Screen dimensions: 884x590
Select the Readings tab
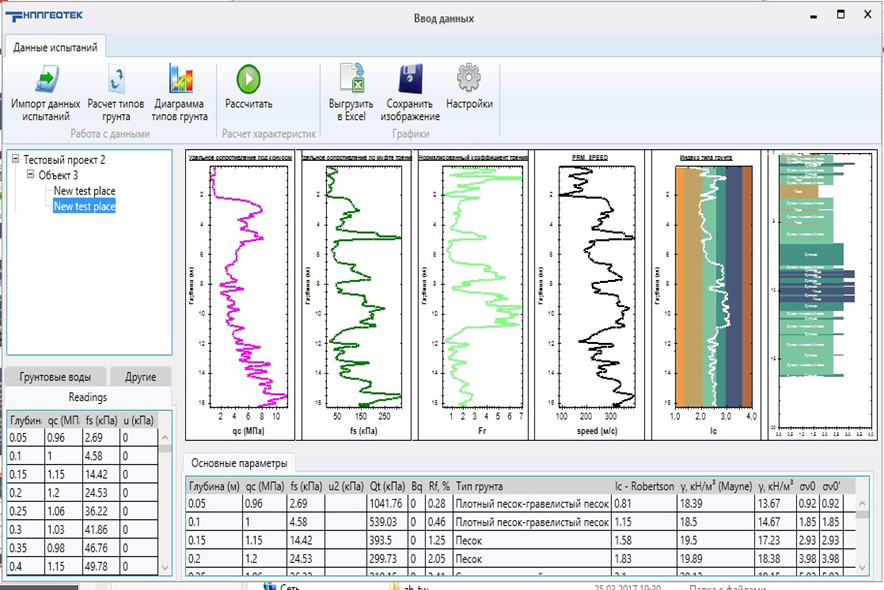tap(88, 397)
